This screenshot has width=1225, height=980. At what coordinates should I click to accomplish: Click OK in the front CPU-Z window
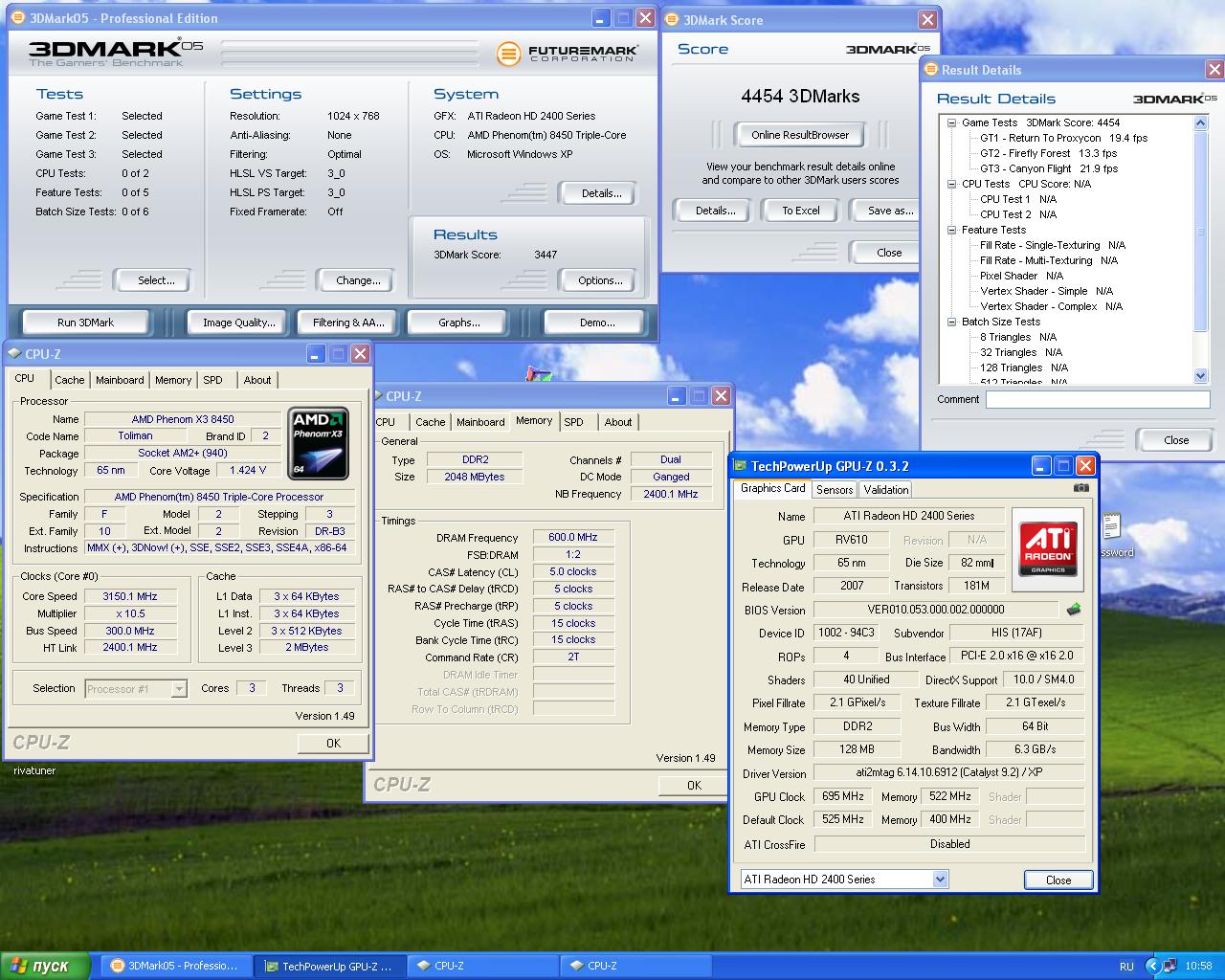click(x=333, y=744)
